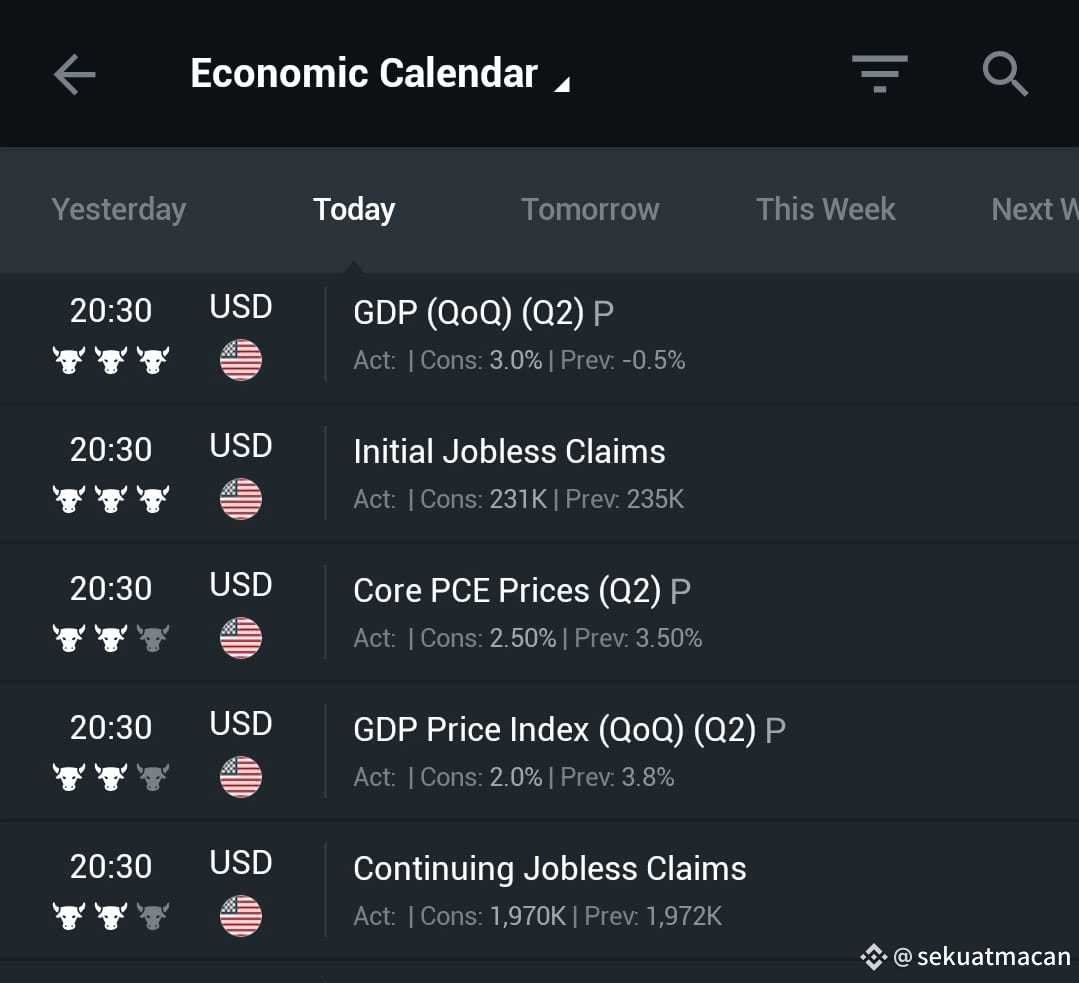Click the US flag beside GDP (QoQ)
This screenshot has height=983, width=1079.
pos(241,360)
